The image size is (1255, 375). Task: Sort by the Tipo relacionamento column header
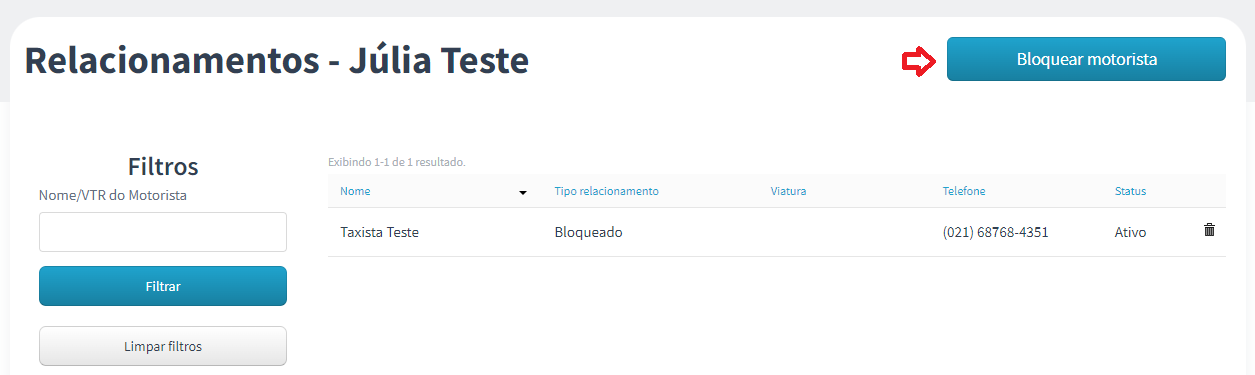click(606, 191)
